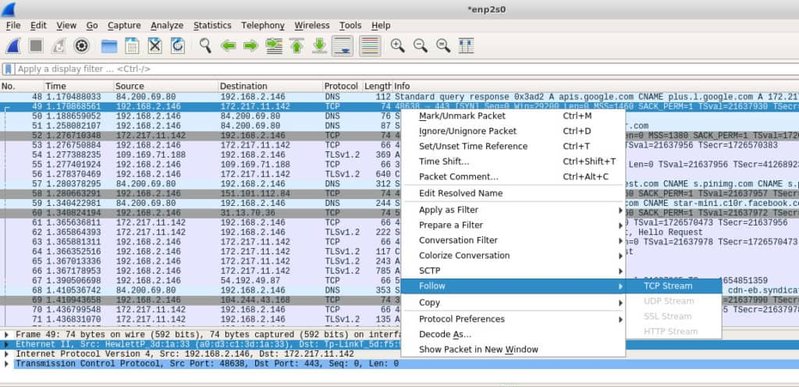The height and width of the screenshot is (387, 799).
Task: Toggle auto-scroll during live capture
Action: [x=342, y=46]
